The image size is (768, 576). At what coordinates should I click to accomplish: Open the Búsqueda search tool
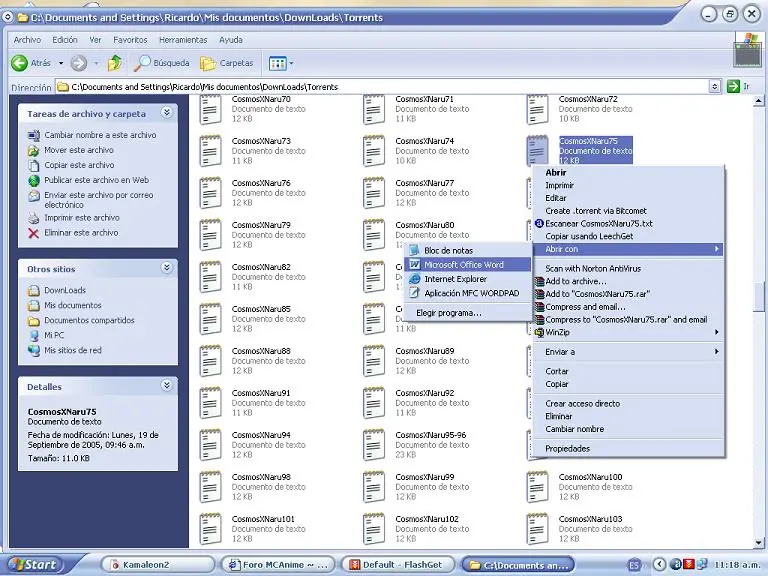[x=162, y=63]
